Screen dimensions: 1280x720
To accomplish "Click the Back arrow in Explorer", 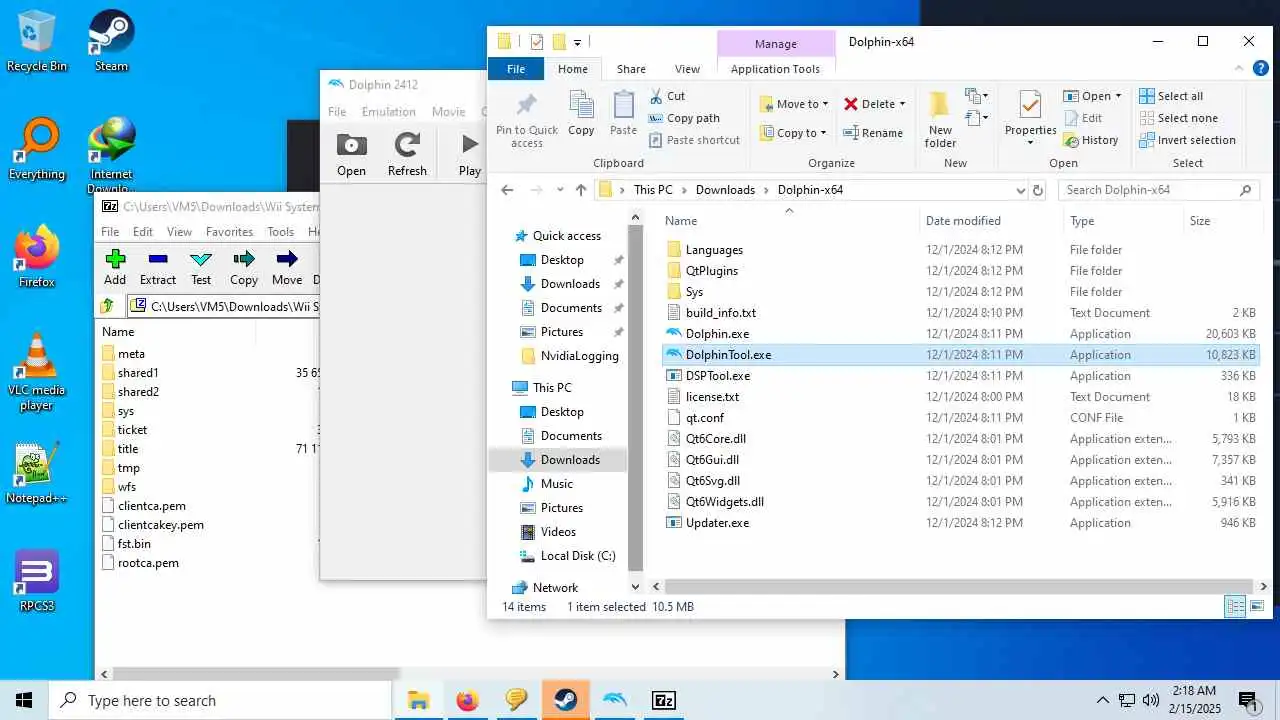I will (507, 190).
